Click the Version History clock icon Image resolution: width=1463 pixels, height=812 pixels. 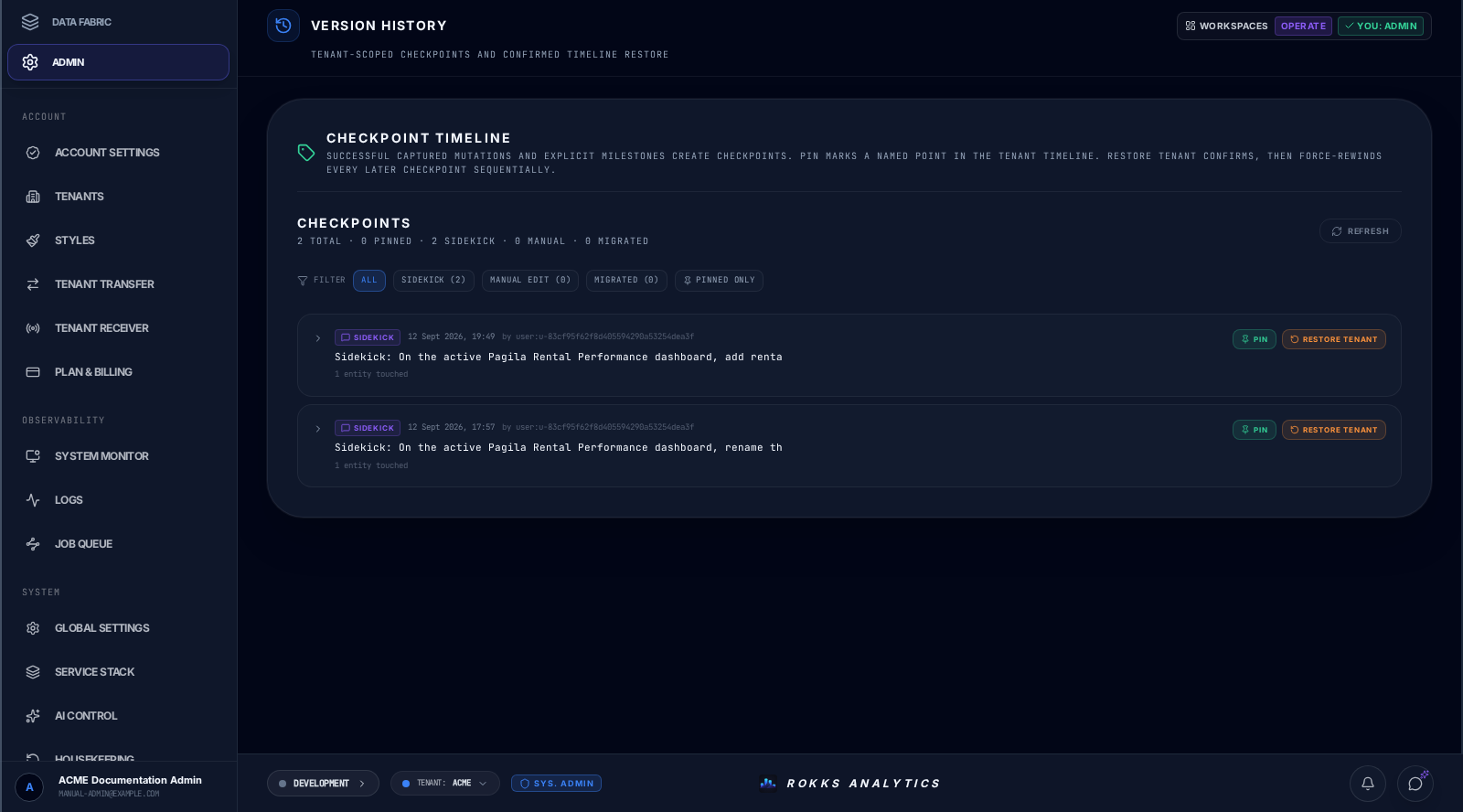tap(283, 26)
